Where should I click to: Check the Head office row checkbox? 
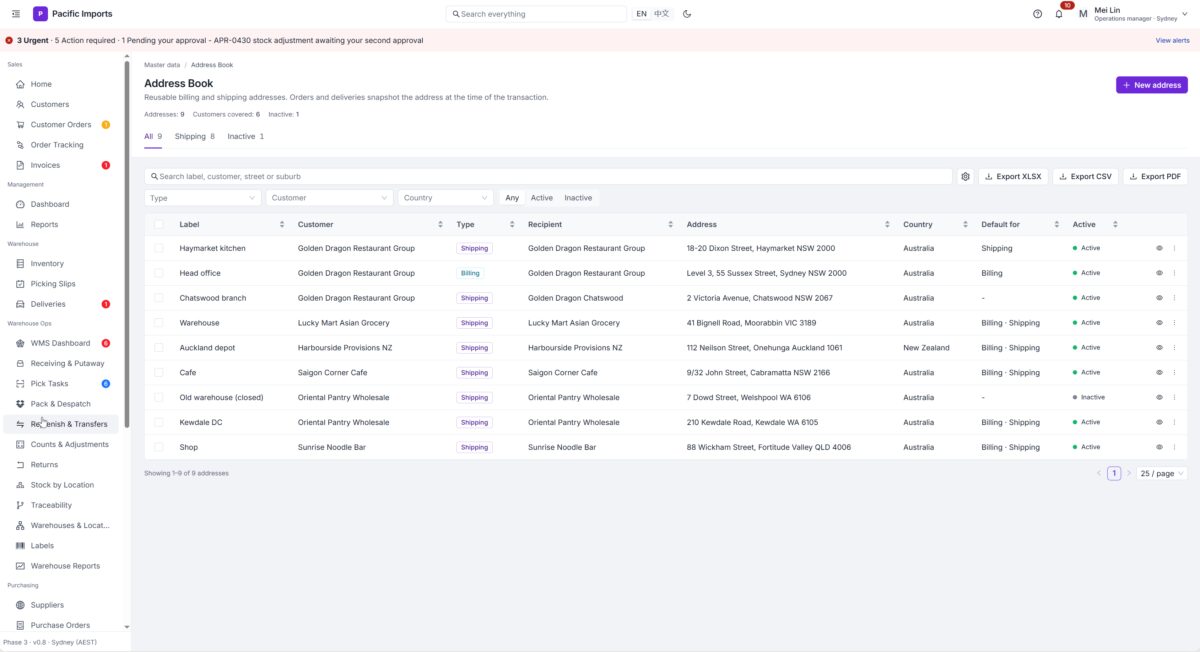[x=159, y=273]
